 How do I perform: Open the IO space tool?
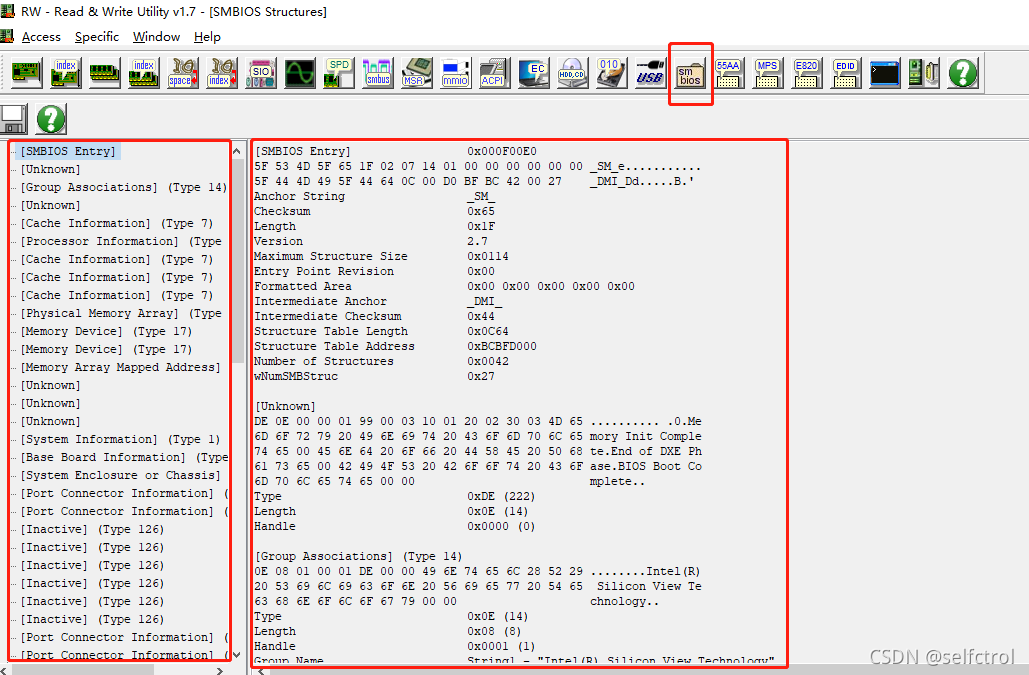click(182, 73)
